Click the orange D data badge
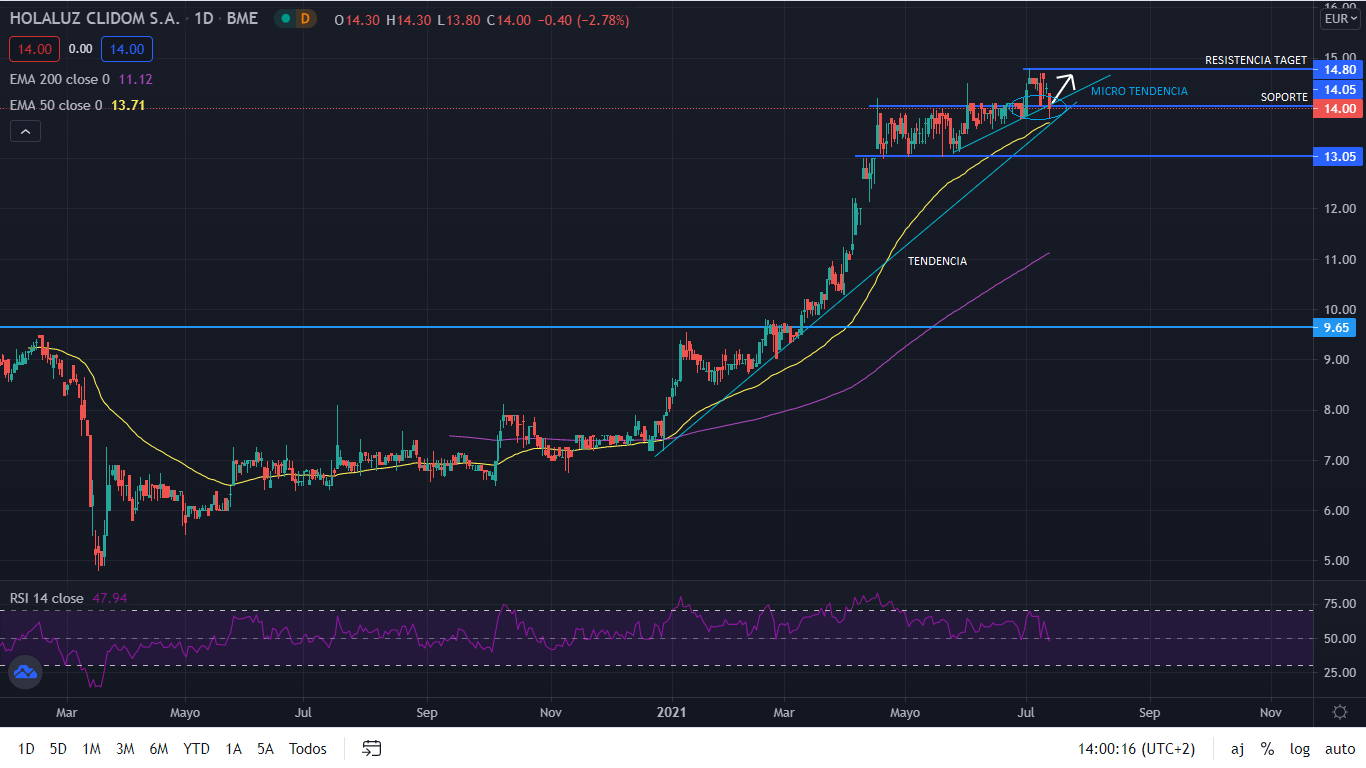This screenshot has height=768, width=1366. pos(305,19)
